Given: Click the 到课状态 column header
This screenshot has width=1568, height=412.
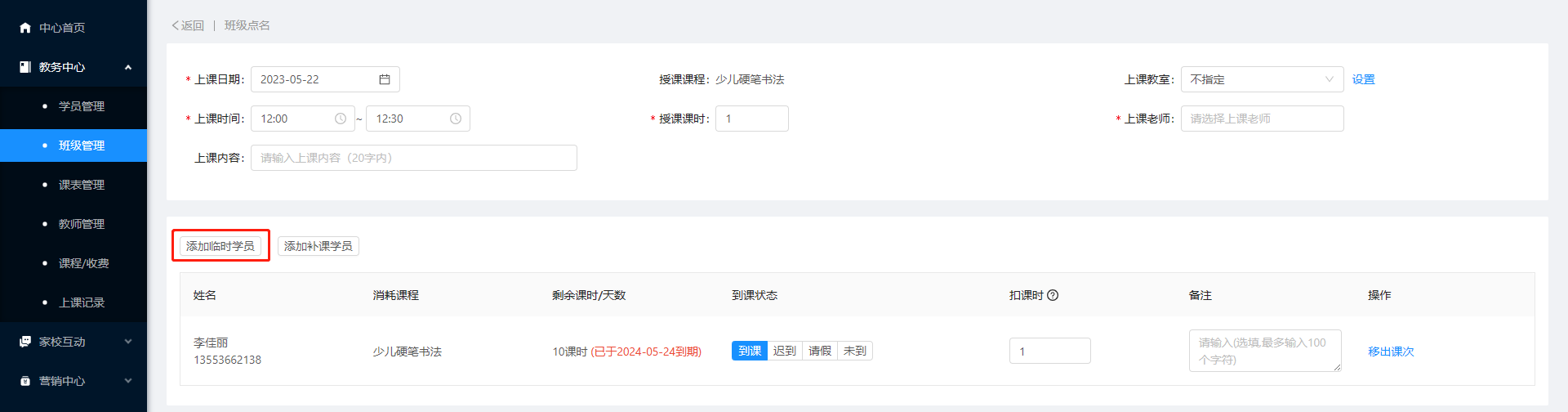Looking at the screenshot, I should pyautogui.click(x=755, y=295).
